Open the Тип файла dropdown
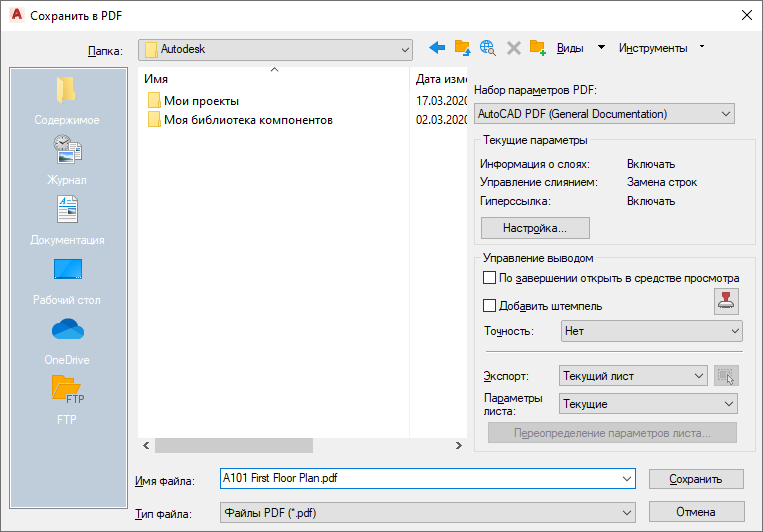 tap(428, 513)
